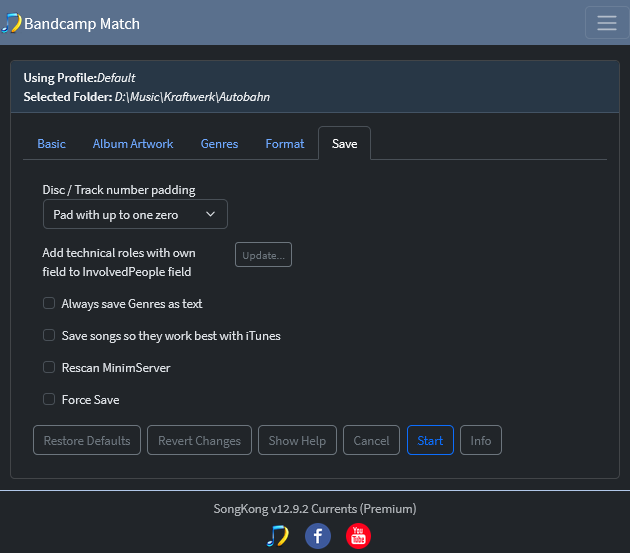Viewport: 630px width, 553px height.
Task: Start the Bandcamp Match task
Action: coord(430,440)
